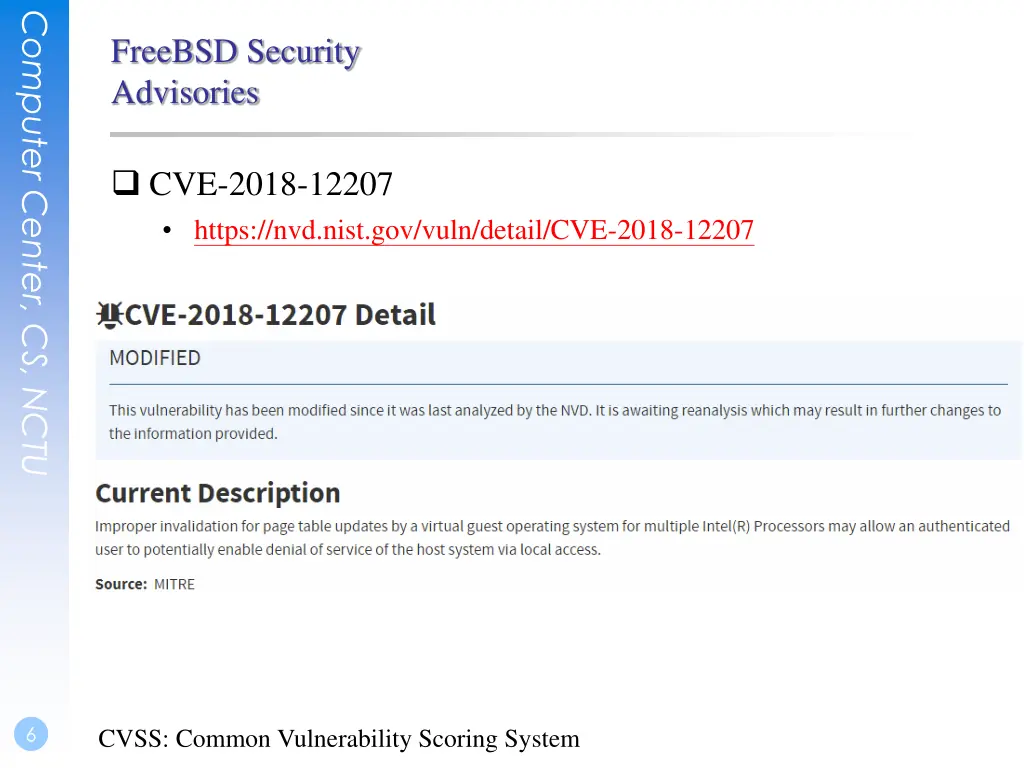Click the square bullet before CVE-2018-12207
This screenshot has height=768, width=1024.
coord(125,183)
